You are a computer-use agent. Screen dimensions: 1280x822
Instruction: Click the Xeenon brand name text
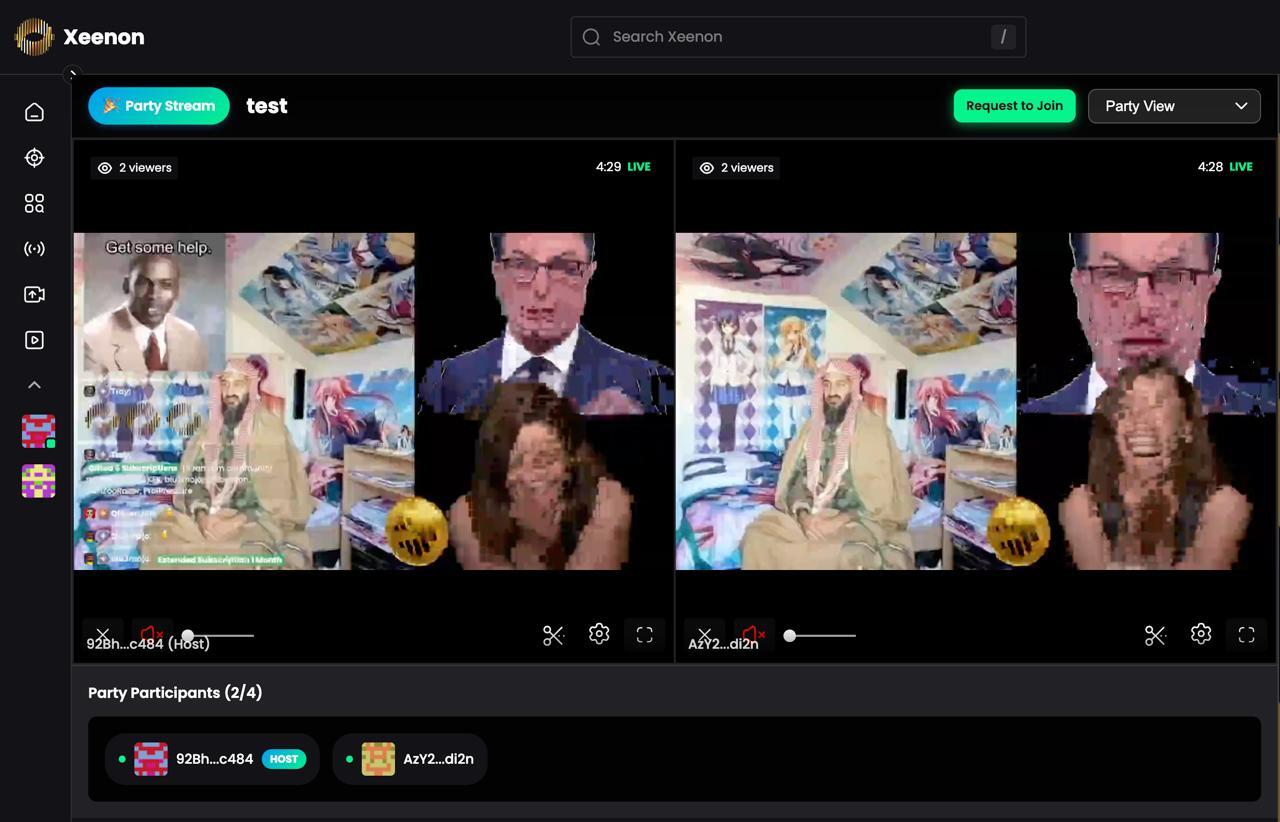point(104,37)
